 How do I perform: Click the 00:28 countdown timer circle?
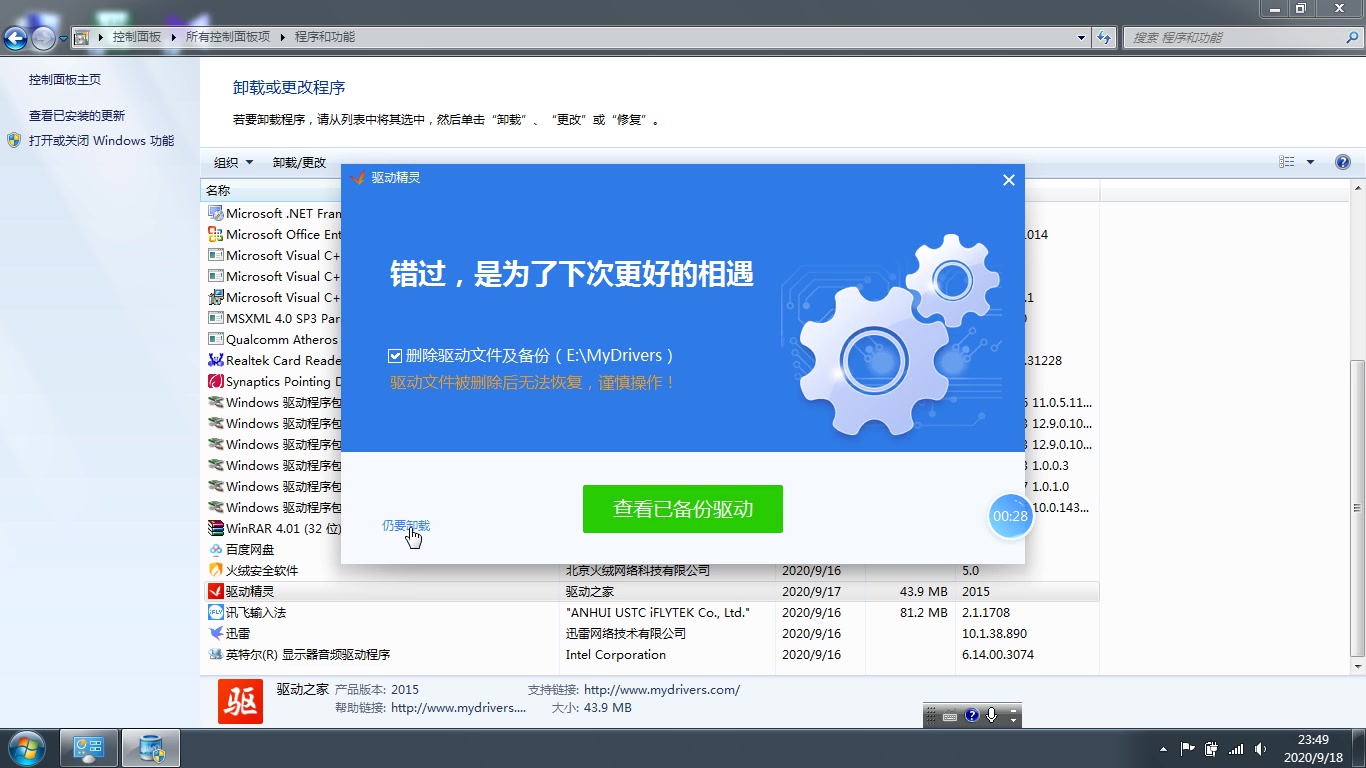(x=1010, y=516)
